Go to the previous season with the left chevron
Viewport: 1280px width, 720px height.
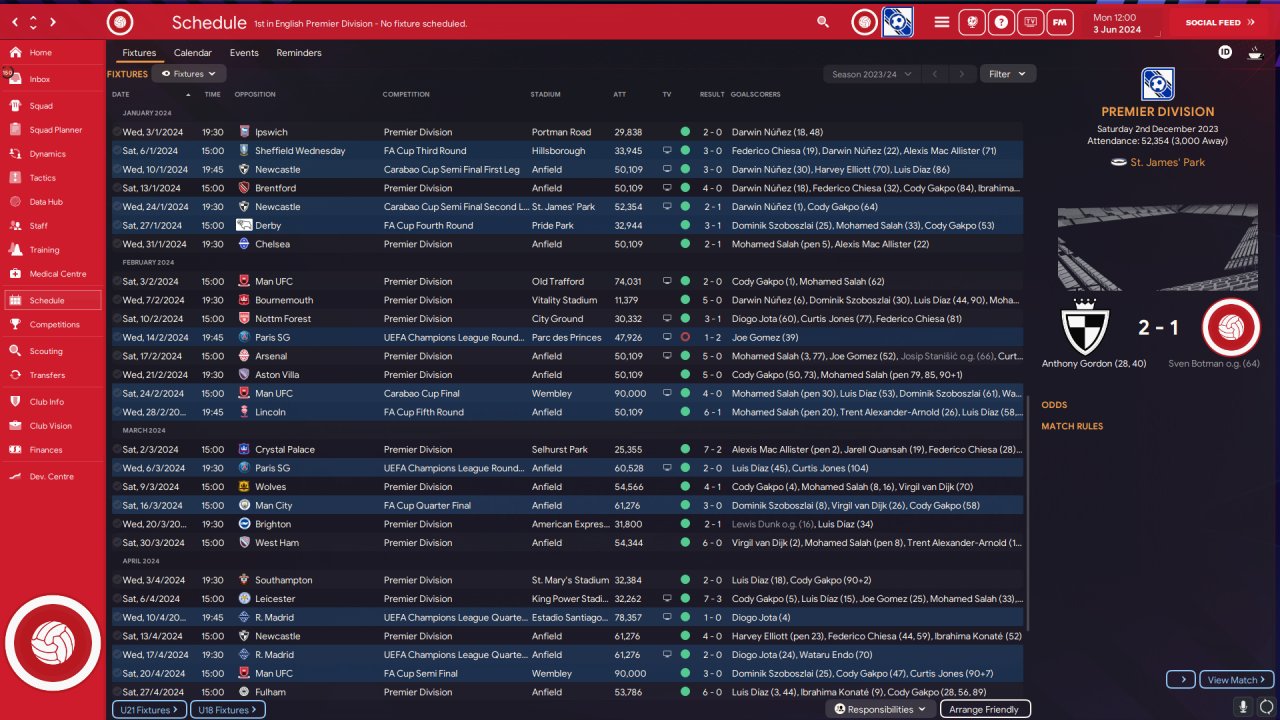point(935,74)
